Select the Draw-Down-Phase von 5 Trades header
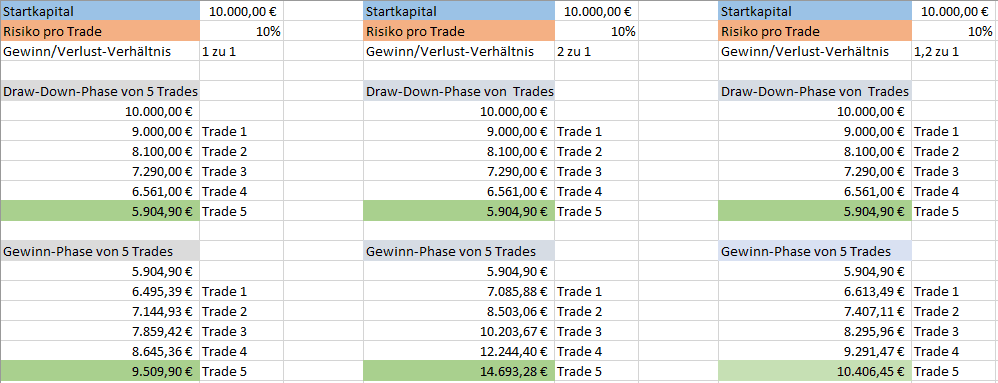 [100, 92]
